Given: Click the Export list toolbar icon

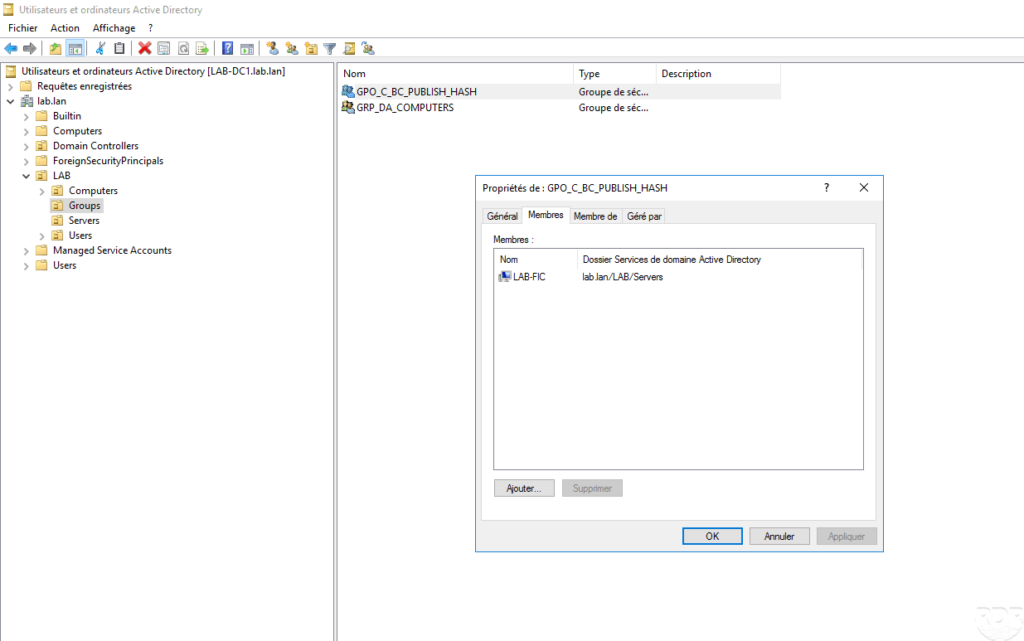Looking at the screenshot, I should click(x=202, y=48).
